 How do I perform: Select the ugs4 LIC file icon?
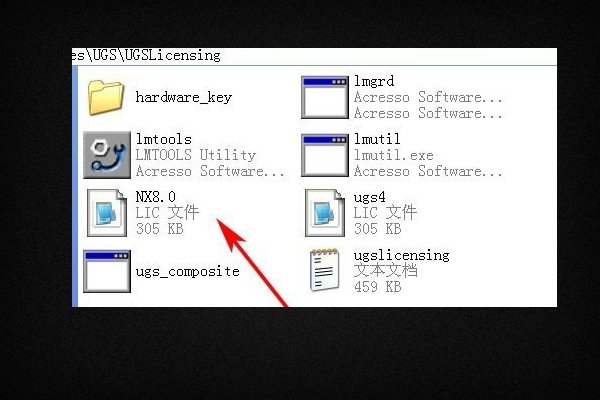pos(325,212)
